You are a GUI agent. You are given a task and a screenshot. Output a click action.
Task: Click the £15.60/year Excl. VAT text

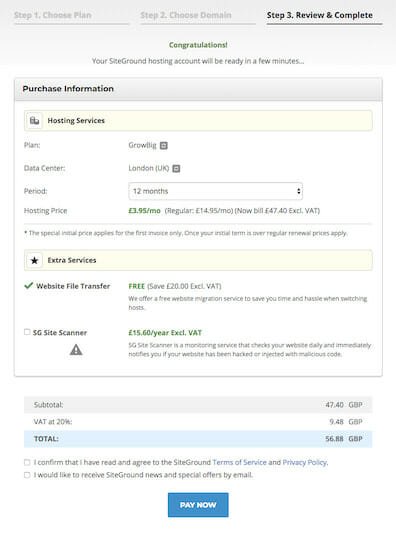165,333
